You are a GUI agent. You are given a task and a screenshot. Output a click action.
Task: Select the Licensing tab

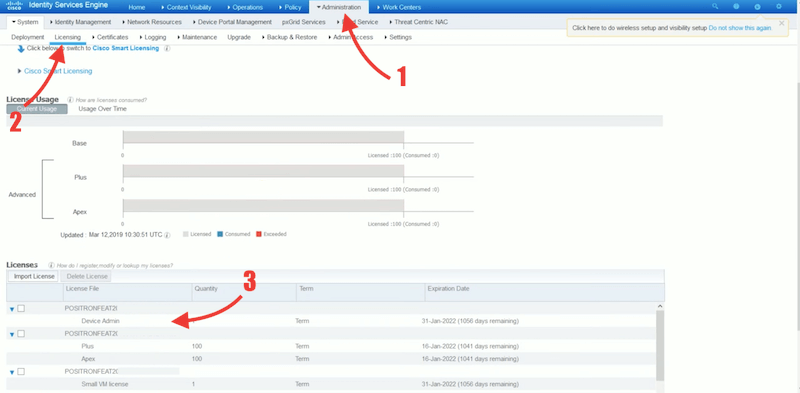[x=67, y=37]
